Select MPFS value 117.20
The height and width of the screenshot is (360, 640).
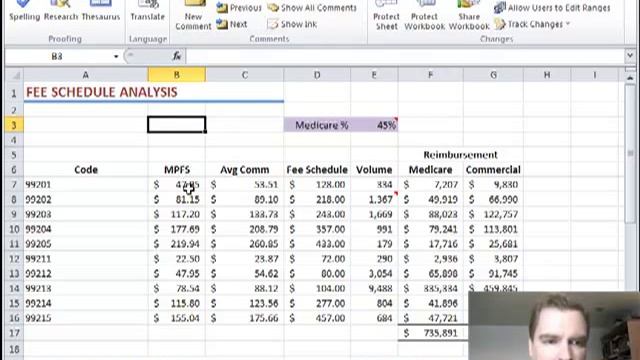[x=176, y=214]
